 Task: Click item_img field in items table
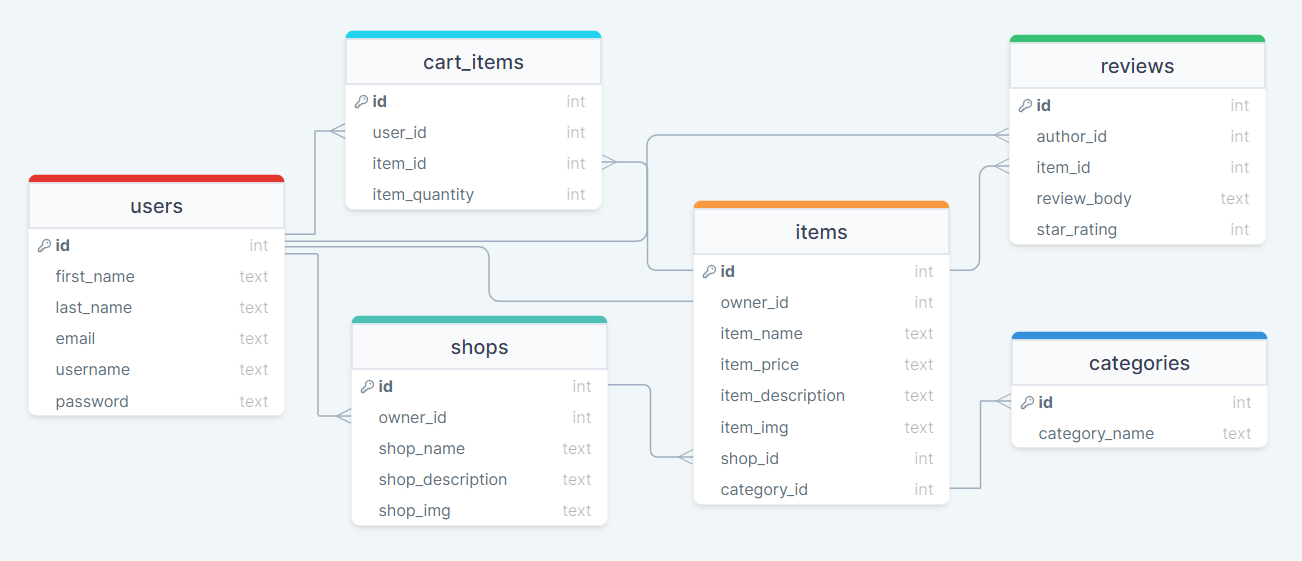point(822,427)
